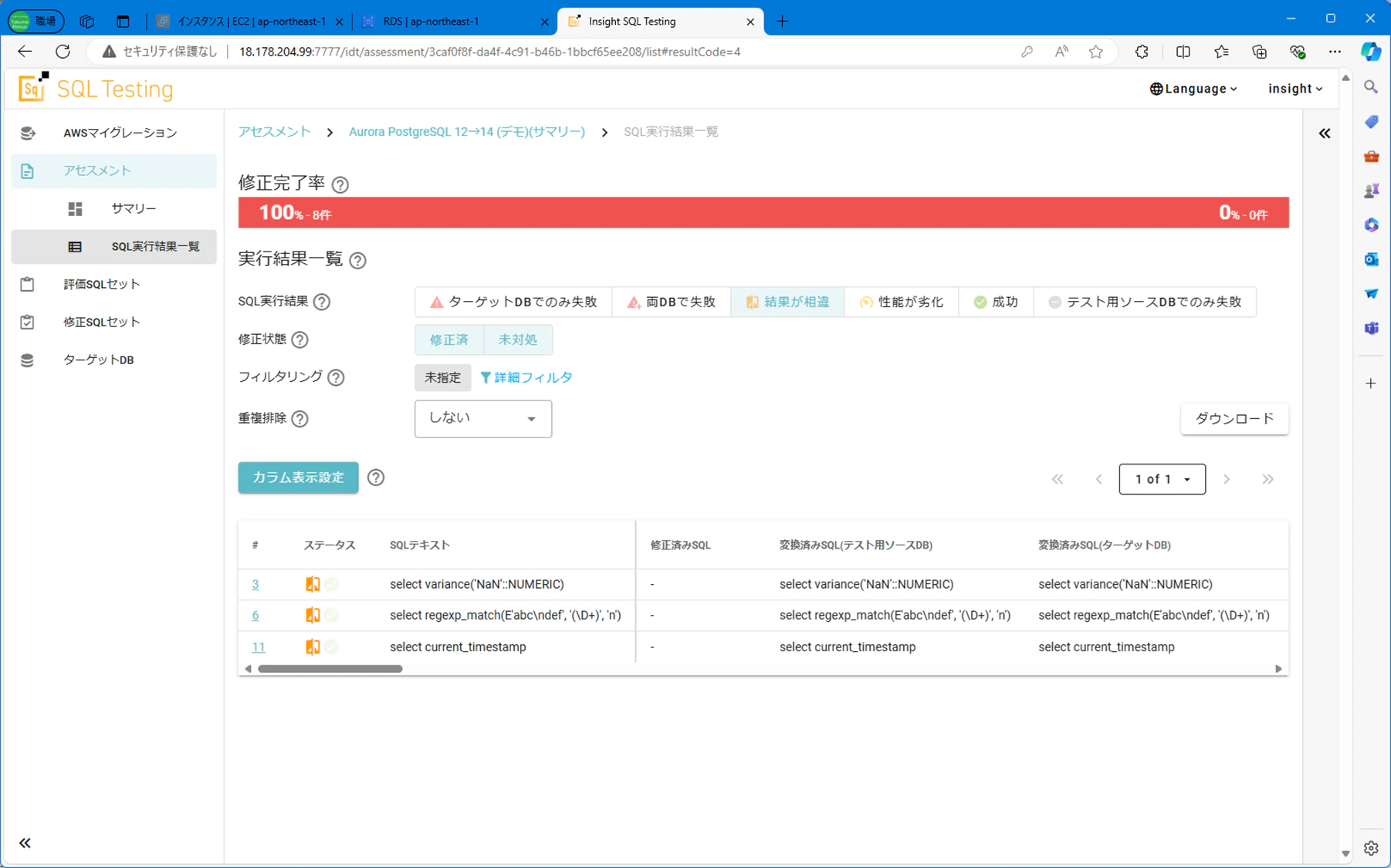The height and width of the screenshot is (868, 1391).
Task: Open result row number 11 link
Action: 258,647
